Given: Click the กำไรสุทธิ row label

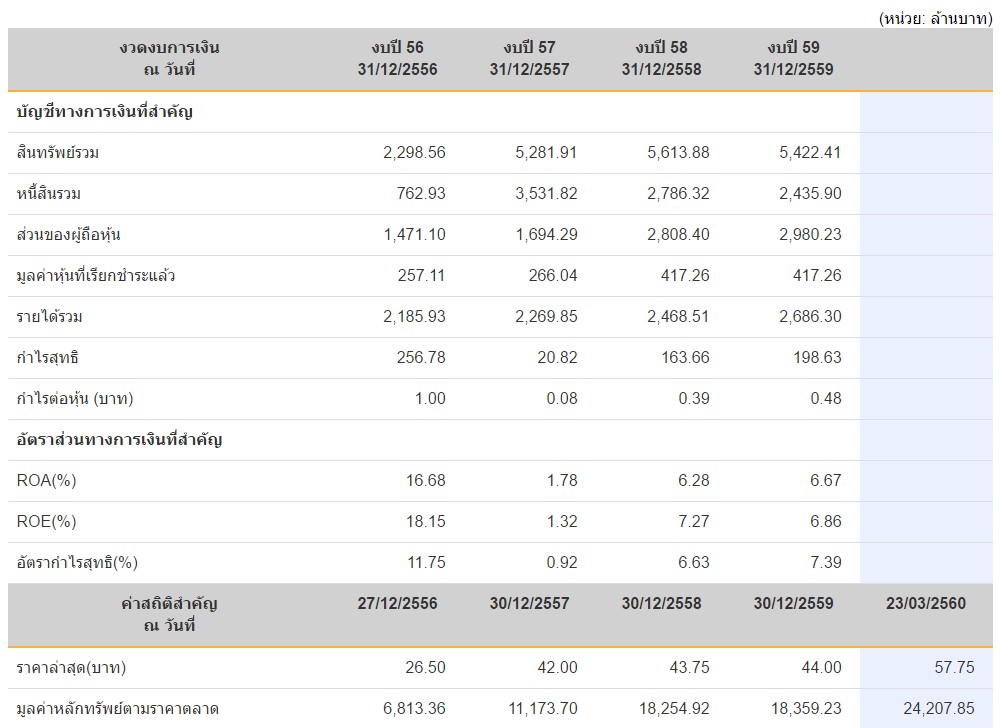Looking at the screenshot, I should [x=47, y=358].
